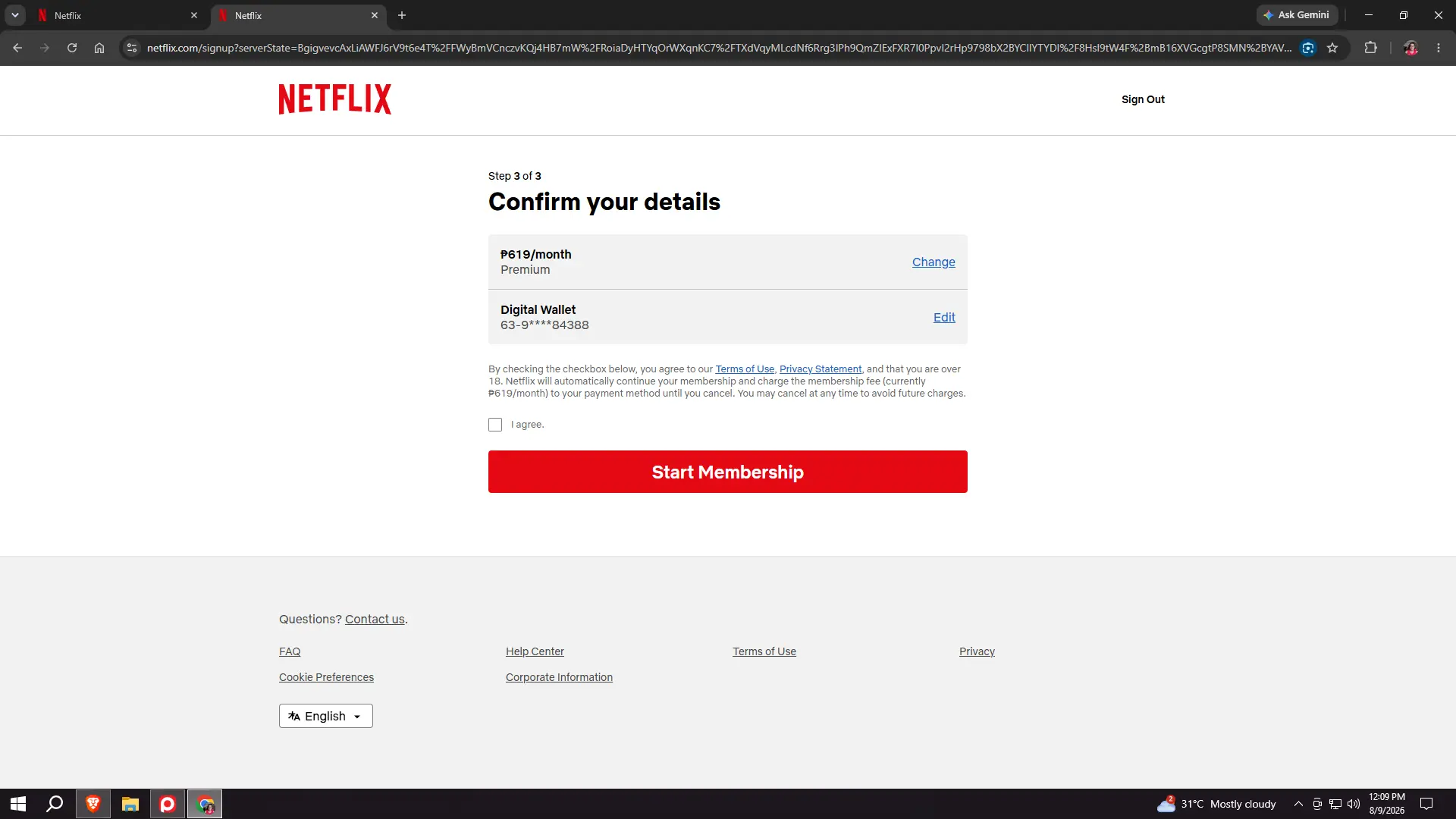Click the Contact us link
This screenshot has width=1456, height=819.
[375, 619]
